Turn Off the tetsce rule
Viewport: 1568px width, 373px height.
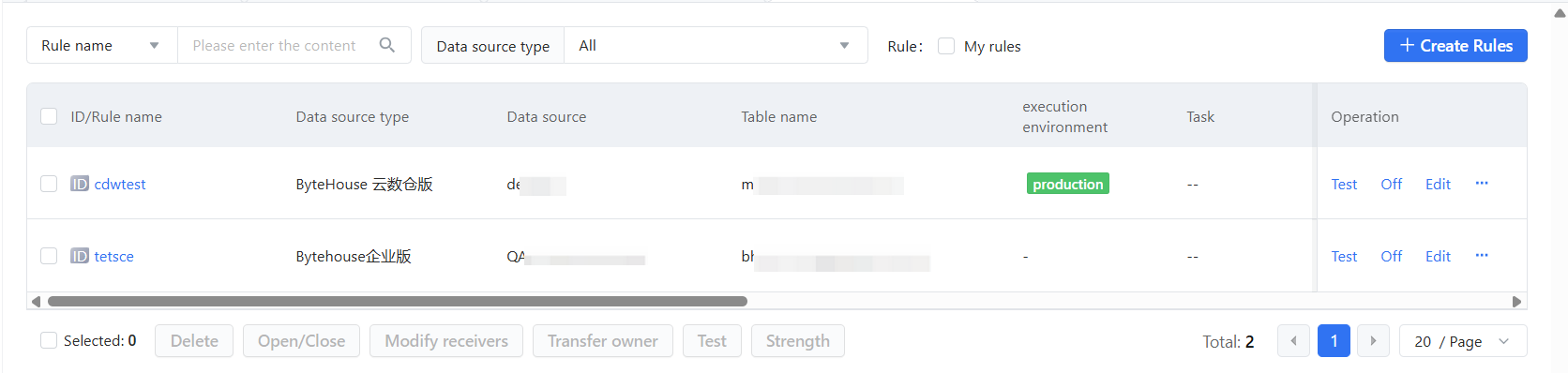(1391, 256)
